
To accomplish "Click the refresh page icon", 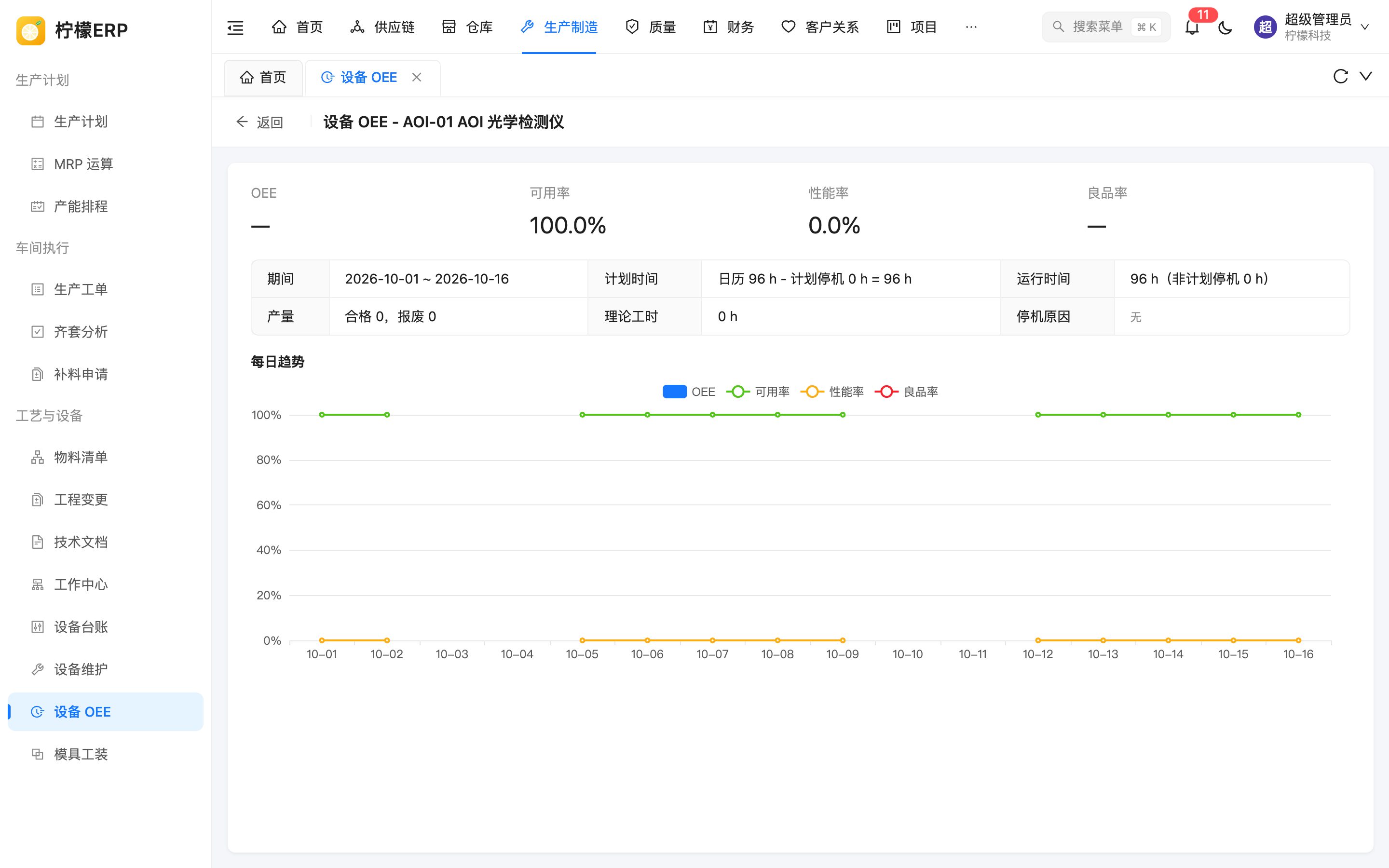I will pos(1340,76).
